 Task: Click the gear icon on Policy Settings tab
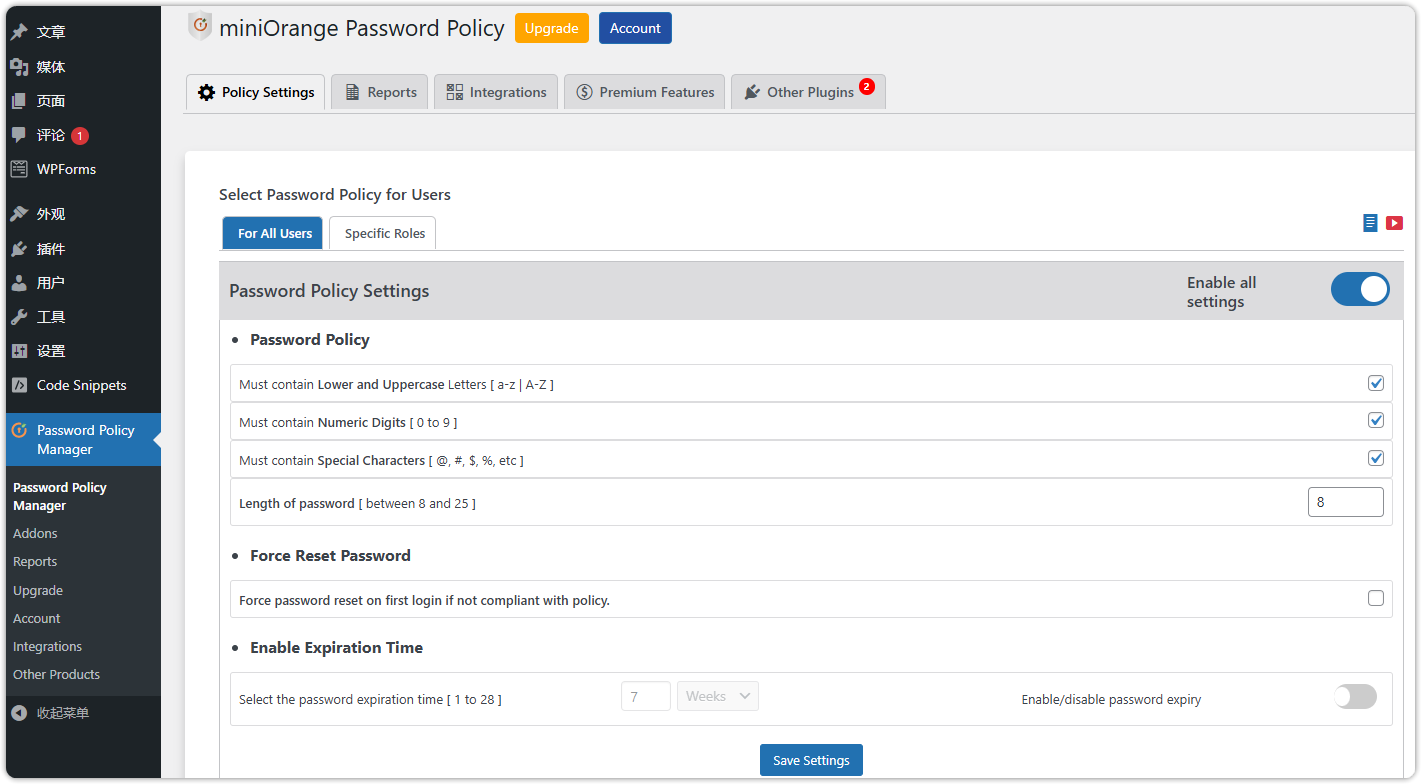click(206, 92)
